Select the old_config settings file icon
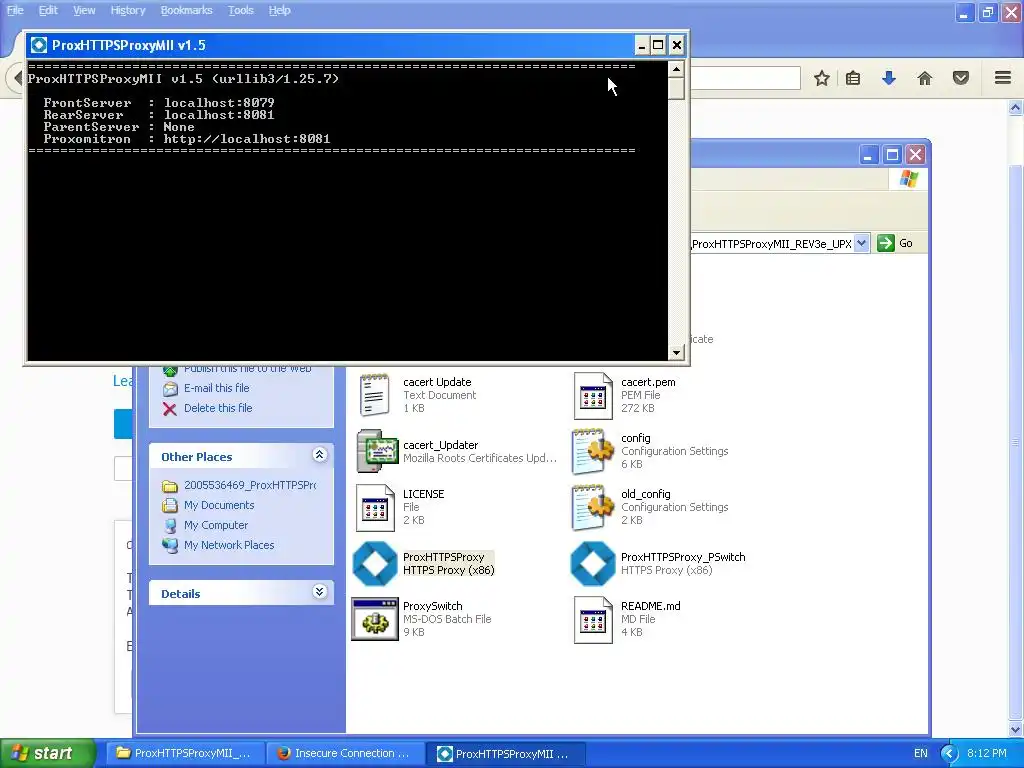1024x768 pixels. coord(592,507)
